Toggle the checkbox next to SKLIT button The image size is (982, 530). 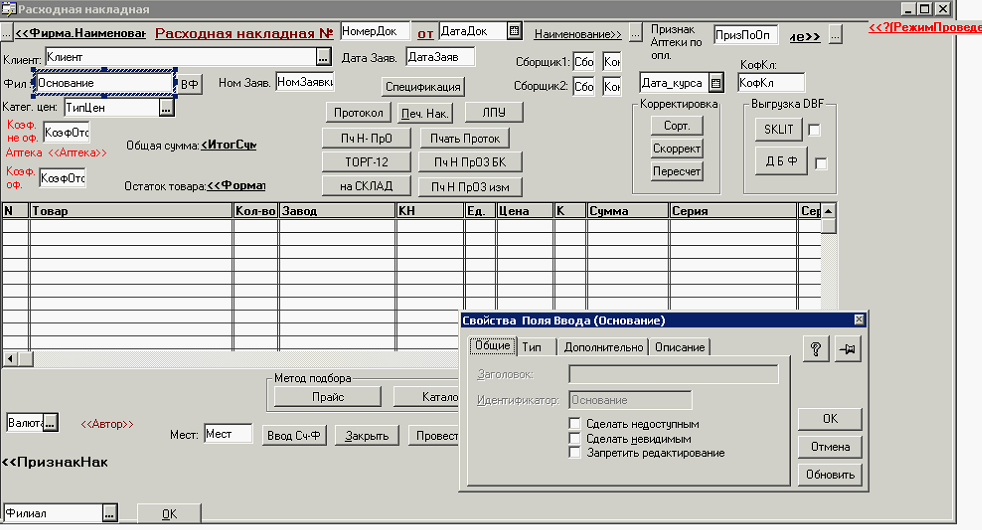814,130
